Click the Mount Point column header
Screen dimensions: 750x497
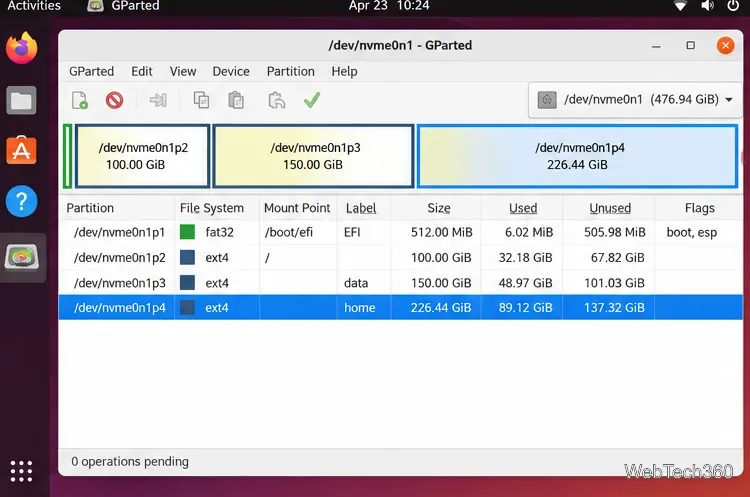pos(297,208)
